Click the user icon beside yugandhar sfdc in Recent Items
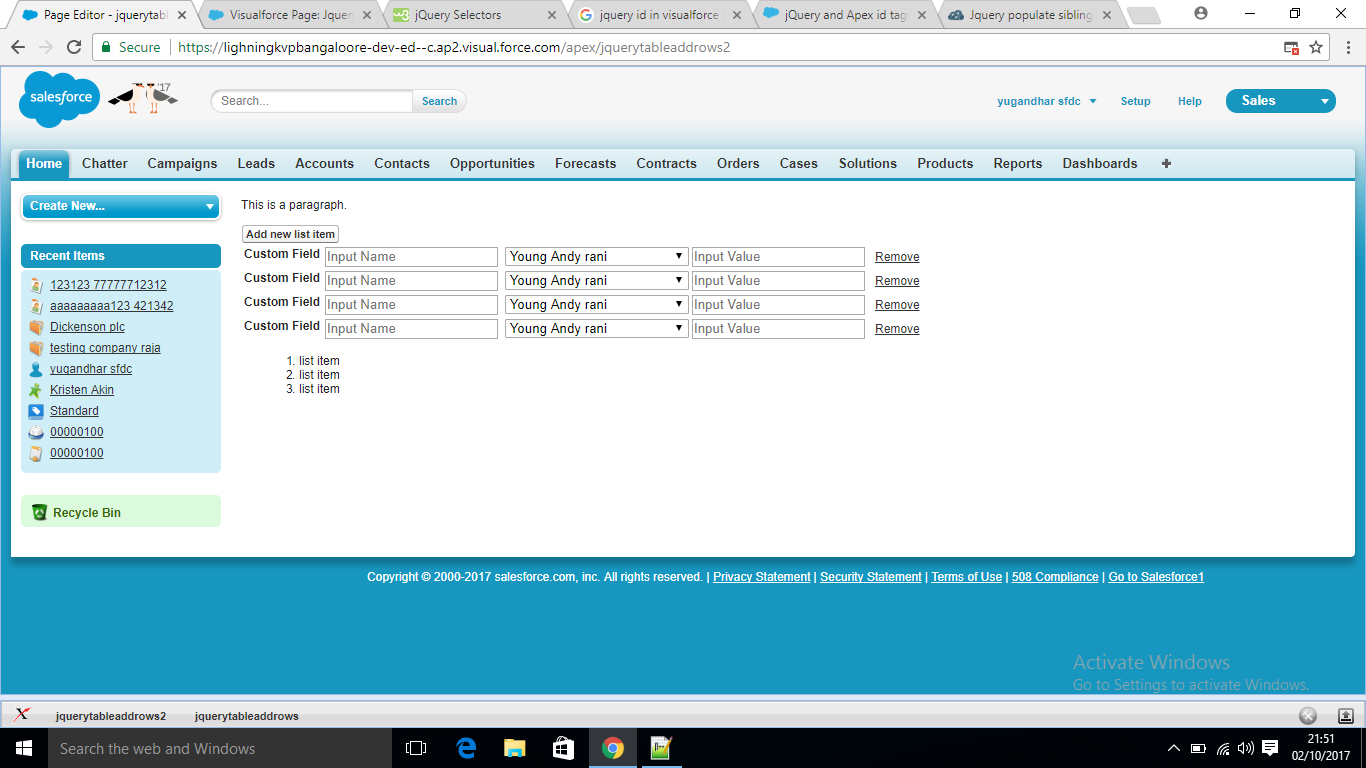The image size is (1366, 768). (37, 369)
